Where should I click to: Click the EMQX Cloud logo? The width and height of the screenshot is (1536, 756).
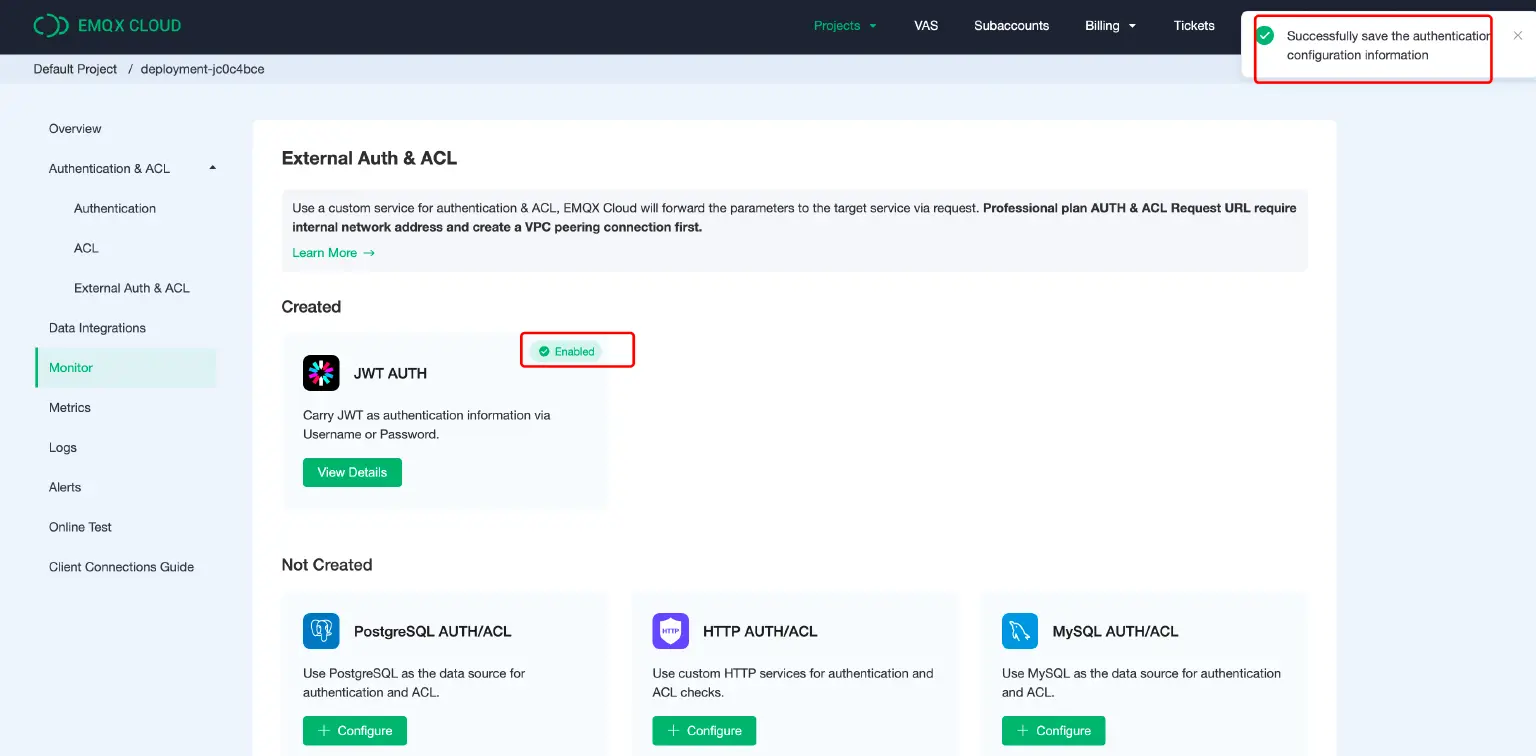click(x=107, y=26)
